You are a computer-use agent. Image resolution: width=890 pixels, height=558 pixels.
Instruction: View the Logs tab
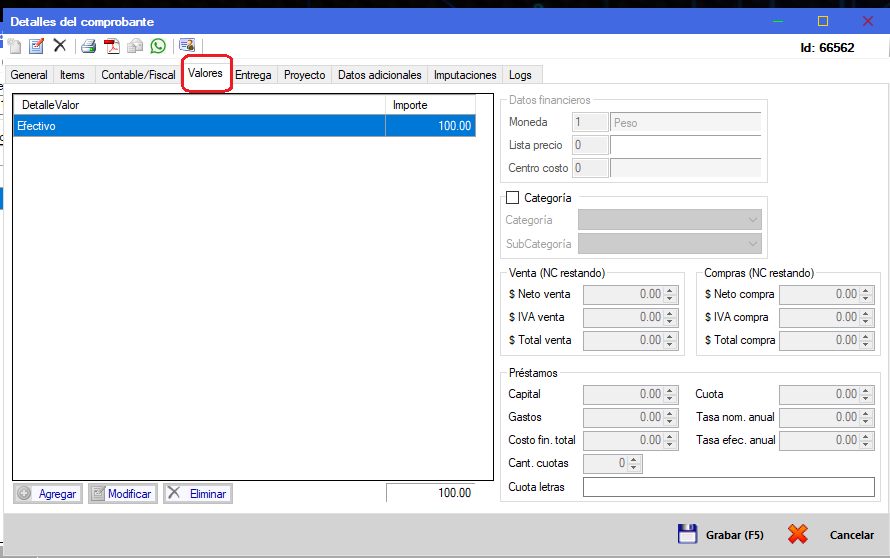pos(520,75)
